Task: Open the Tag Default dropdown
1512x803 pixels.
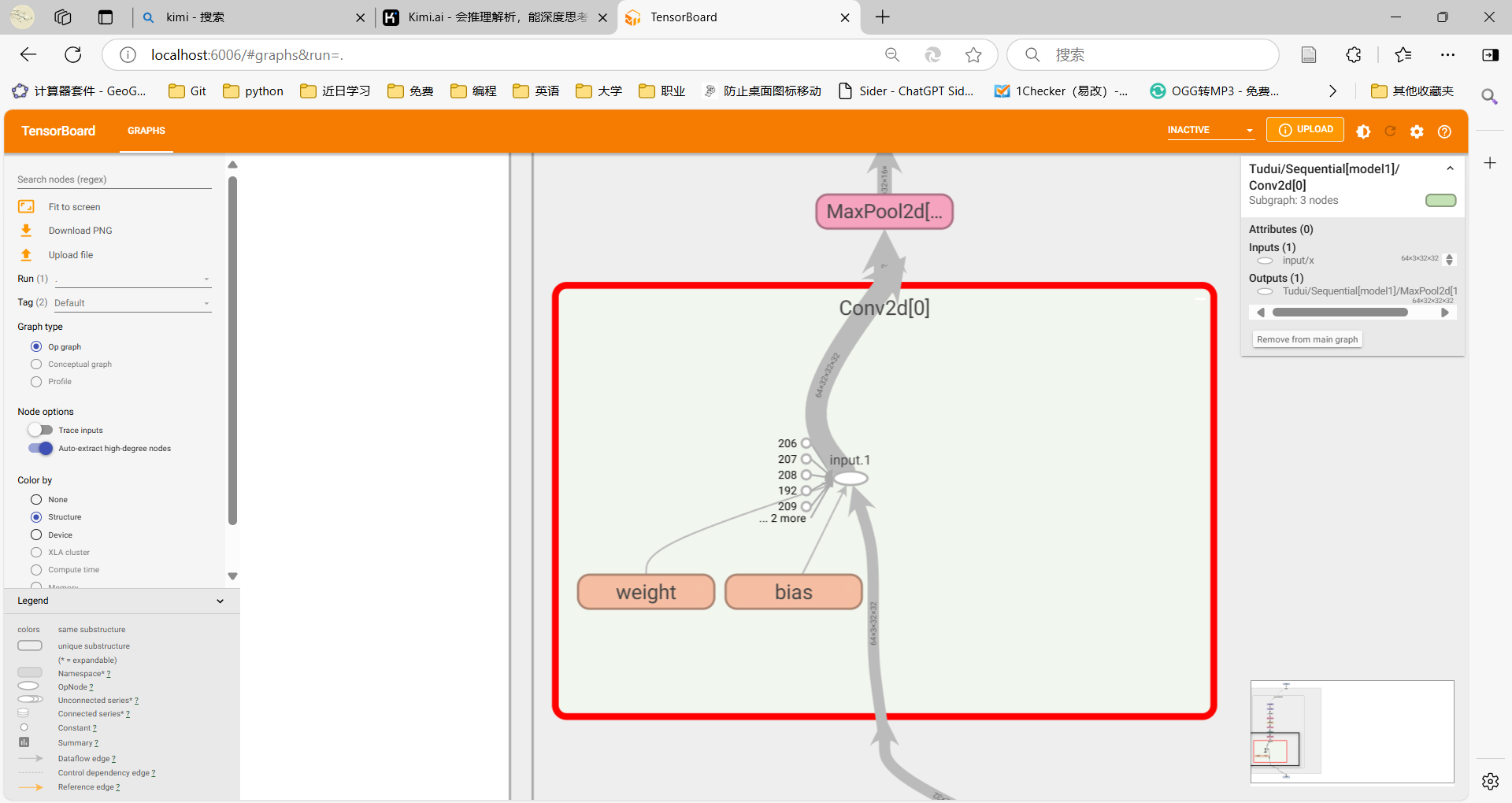Action: 132,303
